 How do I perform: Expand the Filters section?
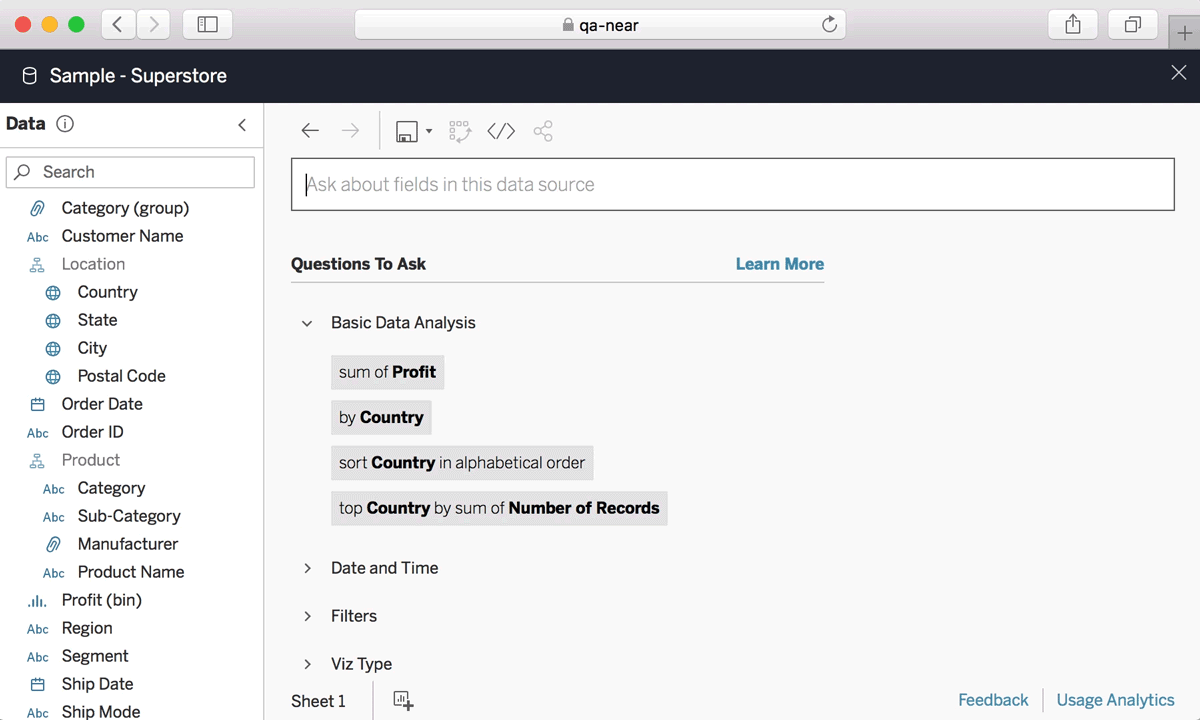[307, 616]
